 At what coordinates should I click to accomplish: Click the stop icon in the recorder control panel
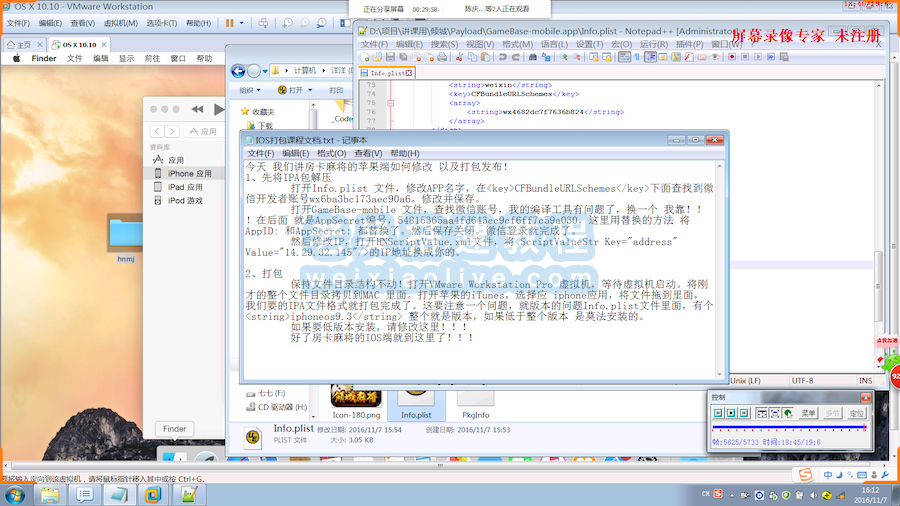731,413
